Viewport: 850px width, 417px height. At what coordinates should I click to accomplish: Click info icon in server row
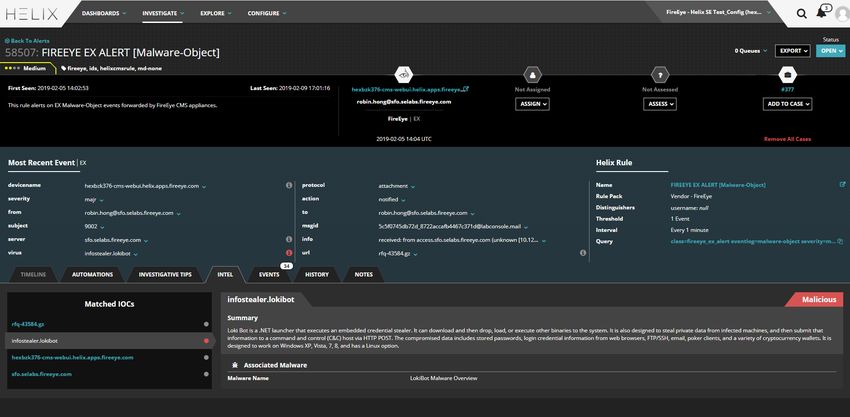pyautogui.click(x=289, y=239)
